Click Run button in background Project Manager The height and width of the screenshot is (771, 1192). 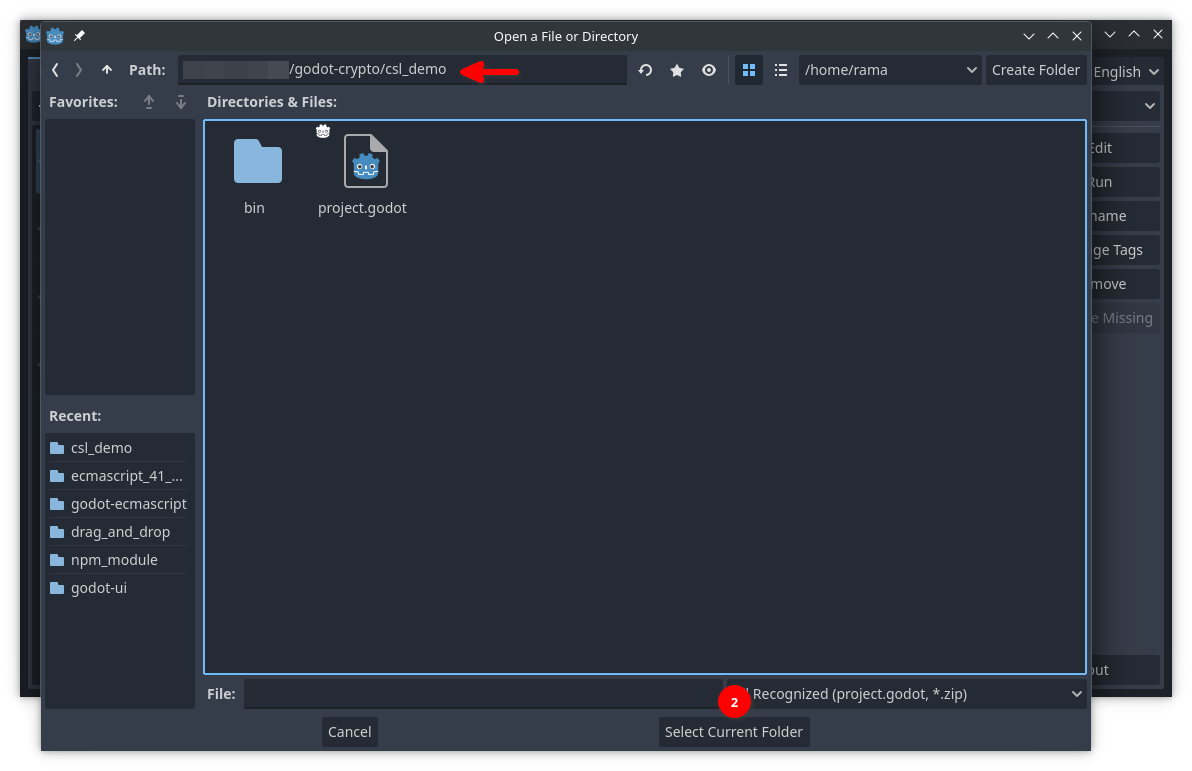pyautogui.click(x=1125, y=182)
